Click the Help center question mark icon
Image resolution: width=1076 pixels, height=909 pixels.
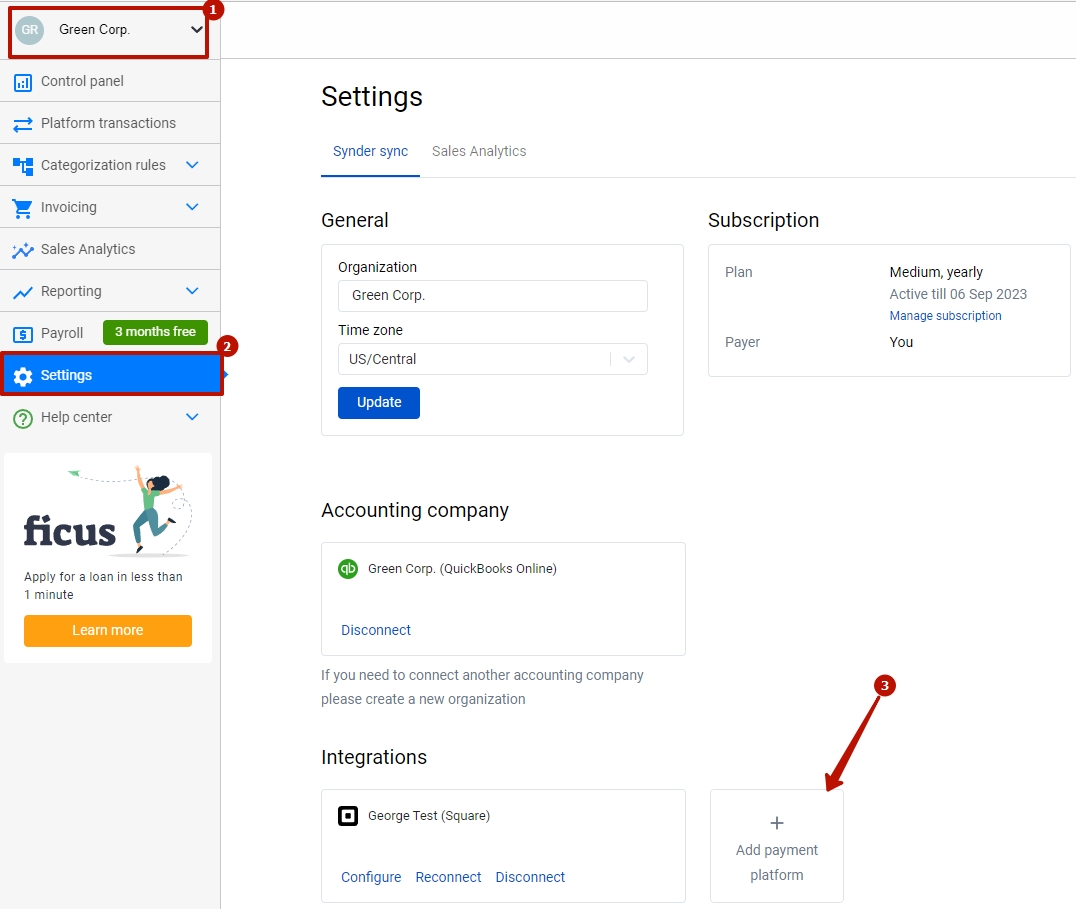click(23, 418)
